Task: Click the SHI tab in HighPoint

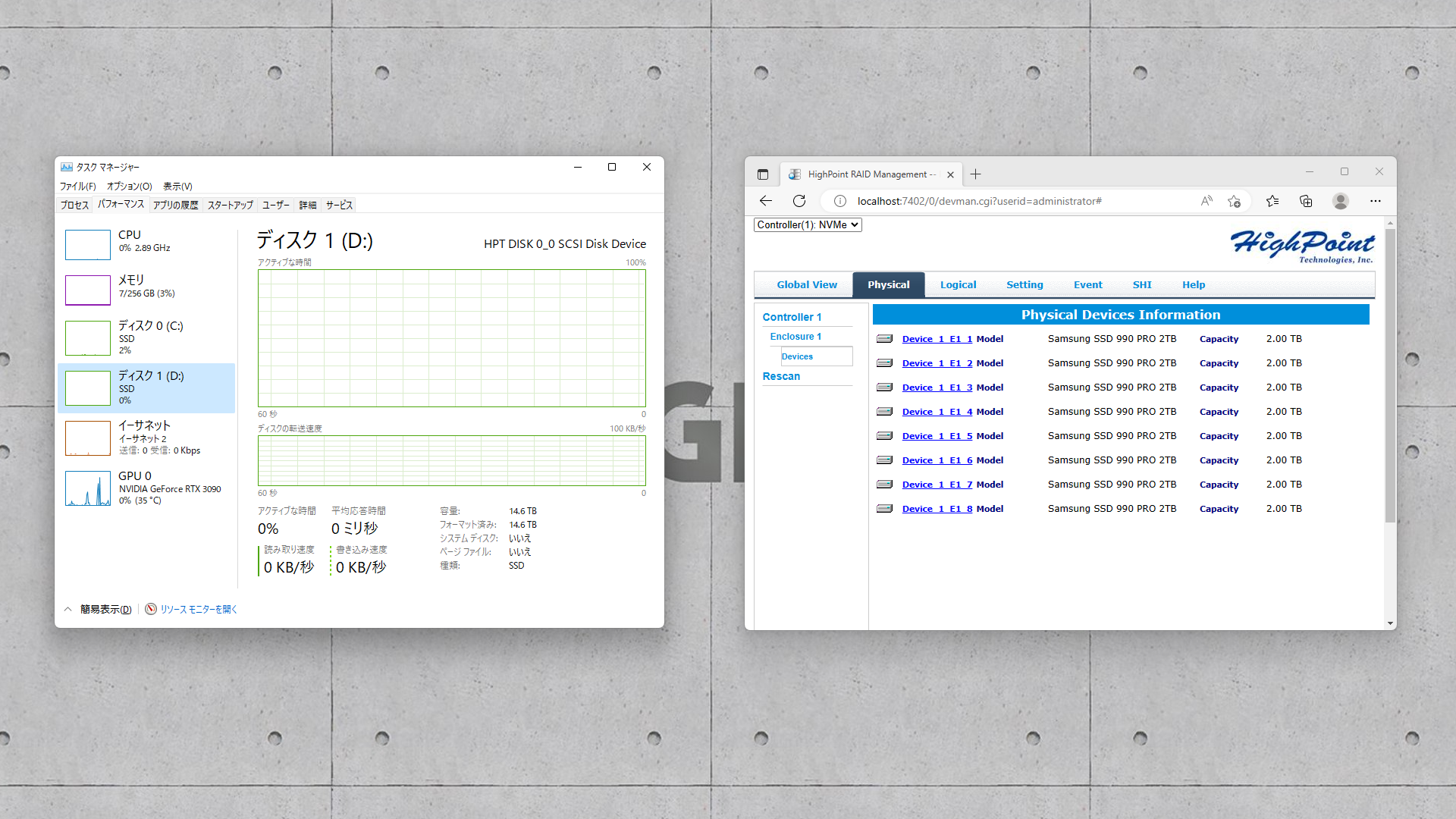Action: pyautogui.click(x=1141, y=284)
